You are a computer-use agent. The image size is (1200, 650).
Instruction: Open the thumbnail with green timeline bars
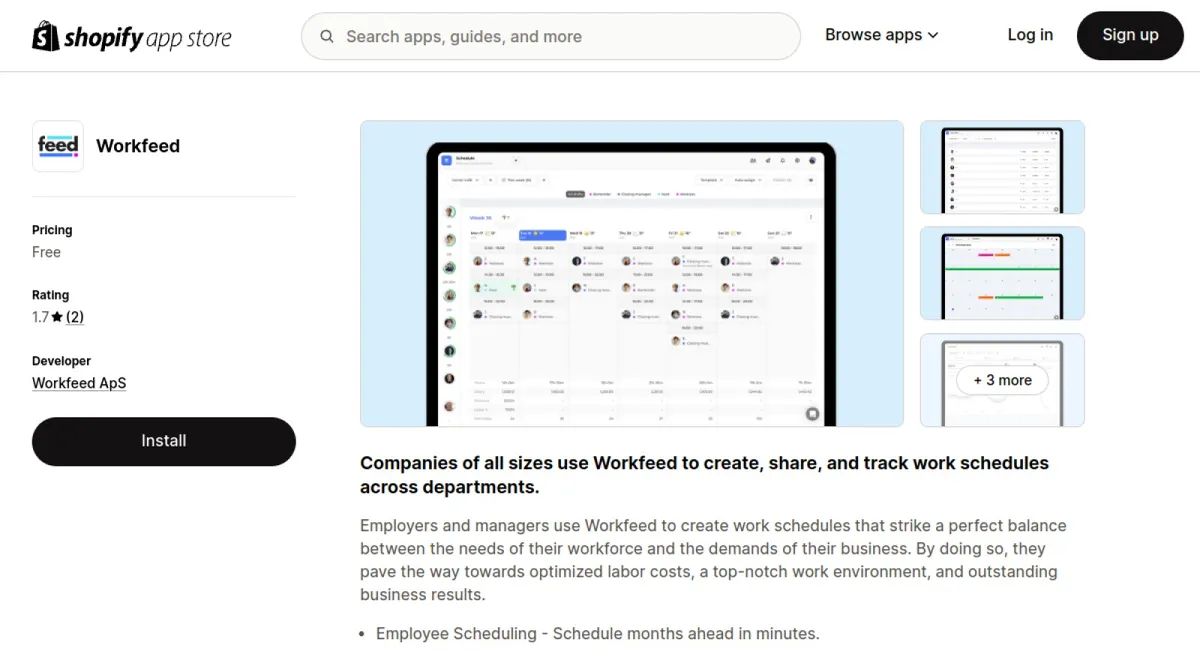[x=1002, y=273]
